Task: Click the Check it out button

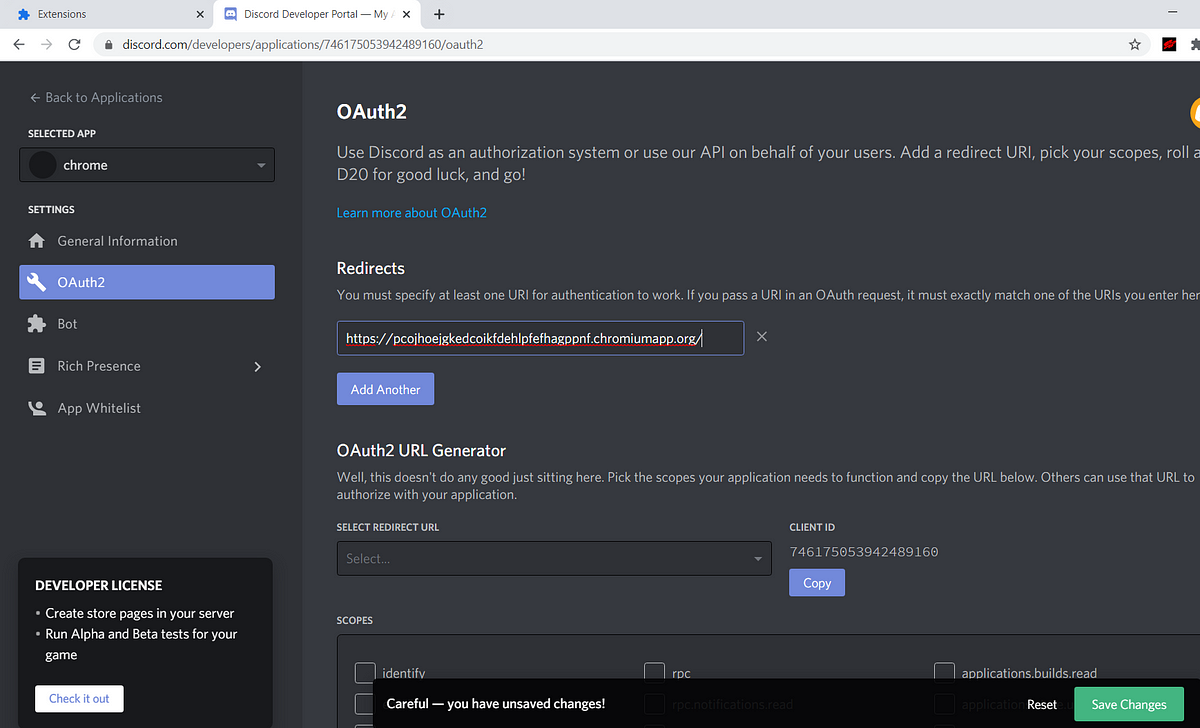Action: [x=79, y=698]
